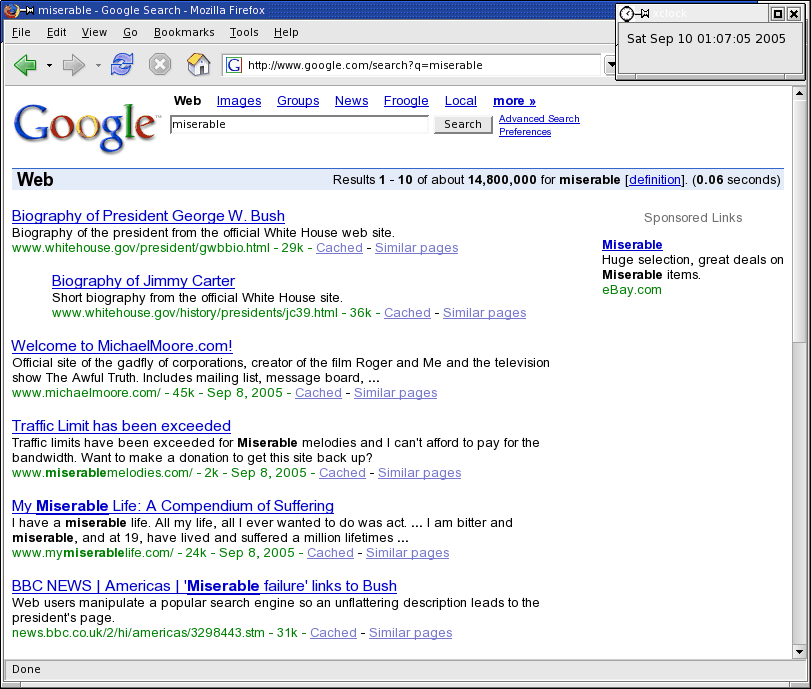Open 'Biography of Jimmy Carter' result
Image resolution: width=811 pixels, height=689 pixels.
pos(143,281)
